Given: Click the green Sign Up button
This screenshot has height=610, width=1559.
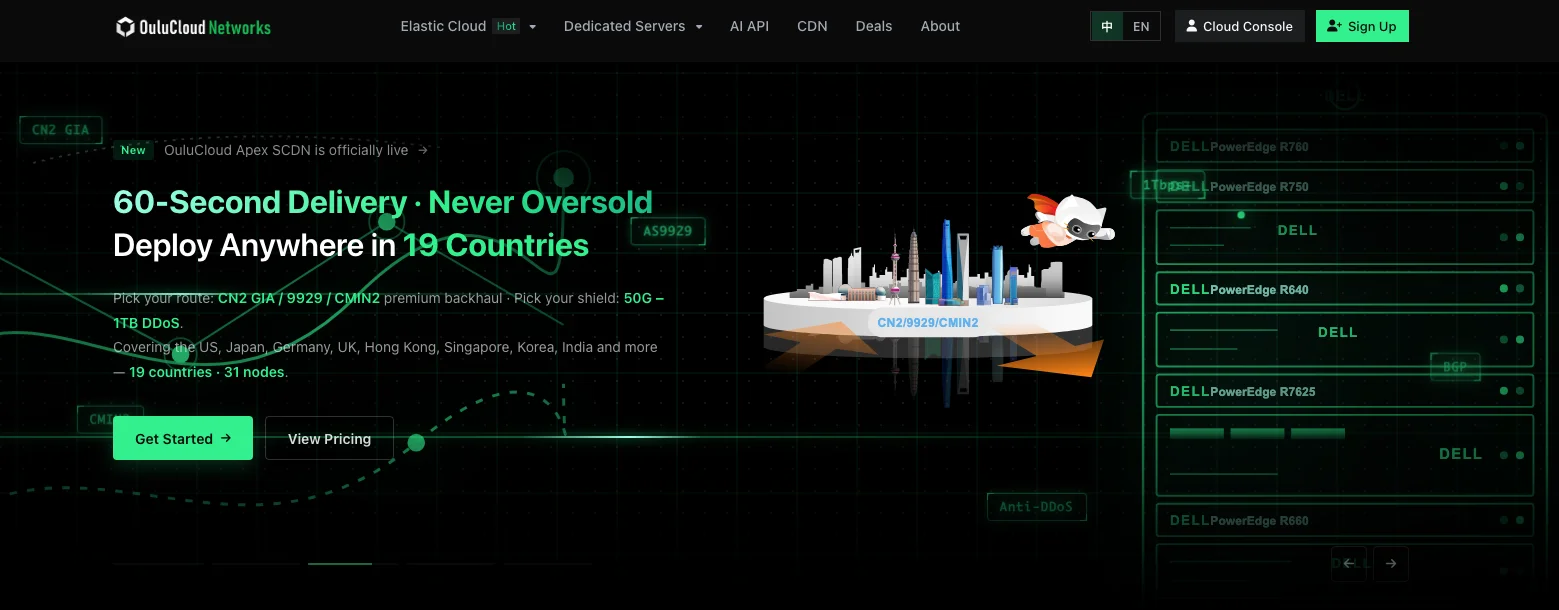Looking at the screenshot, I should click(1362, 27).
